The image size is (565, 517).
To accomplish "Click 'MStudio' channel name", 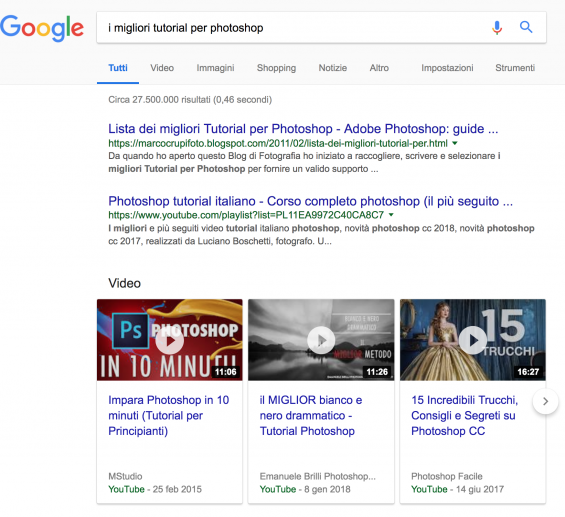I will pos(125,476).
